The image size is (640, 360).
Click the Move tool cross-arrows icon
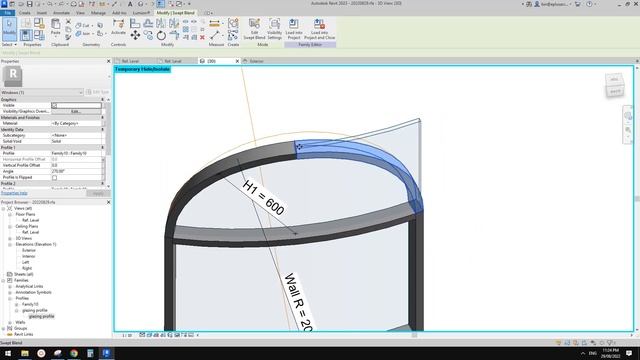[x=135, y=35]
